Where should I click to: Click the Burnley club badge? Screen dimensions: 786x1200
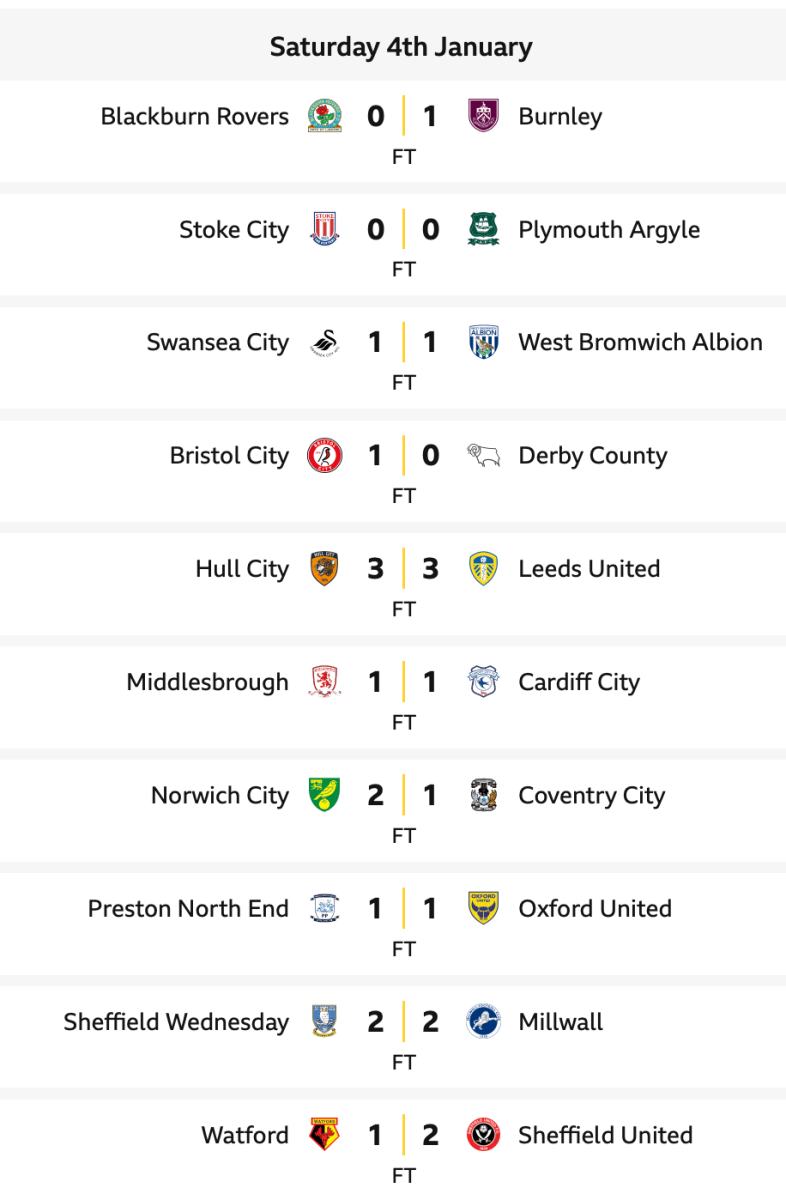(484, 117)
